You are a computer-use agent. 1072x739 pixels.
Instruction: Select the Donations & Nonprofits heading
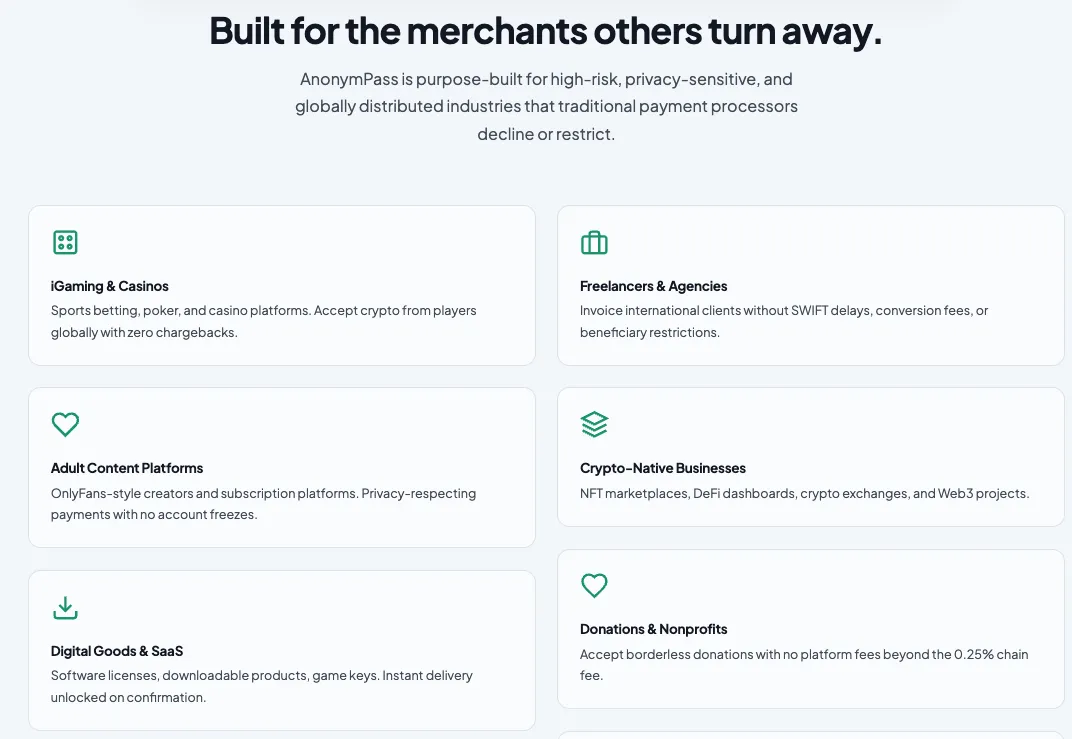pos(654,629)
